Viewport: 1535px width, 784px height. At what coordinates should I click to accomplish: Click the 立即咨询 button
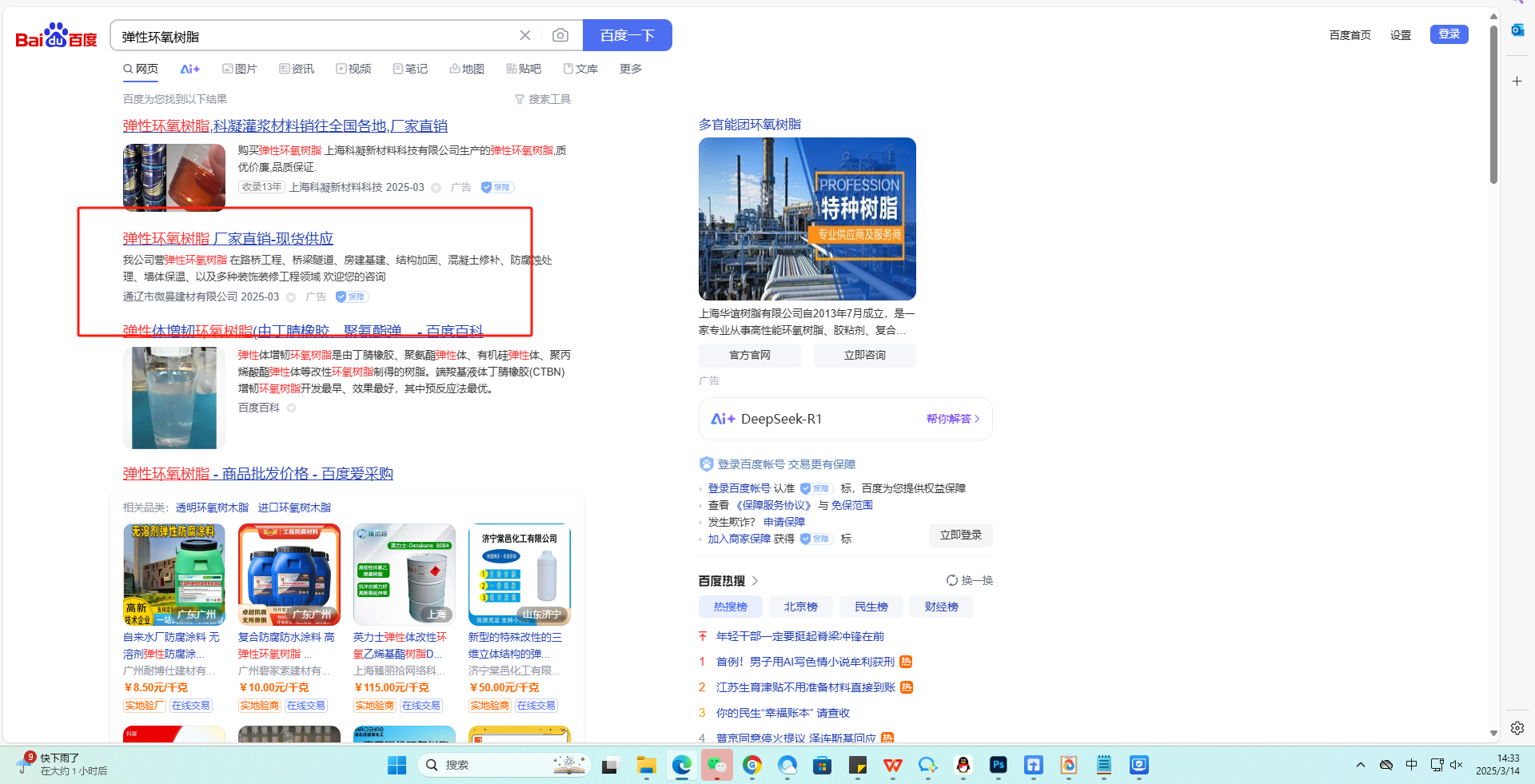click(x=864, y=355)
